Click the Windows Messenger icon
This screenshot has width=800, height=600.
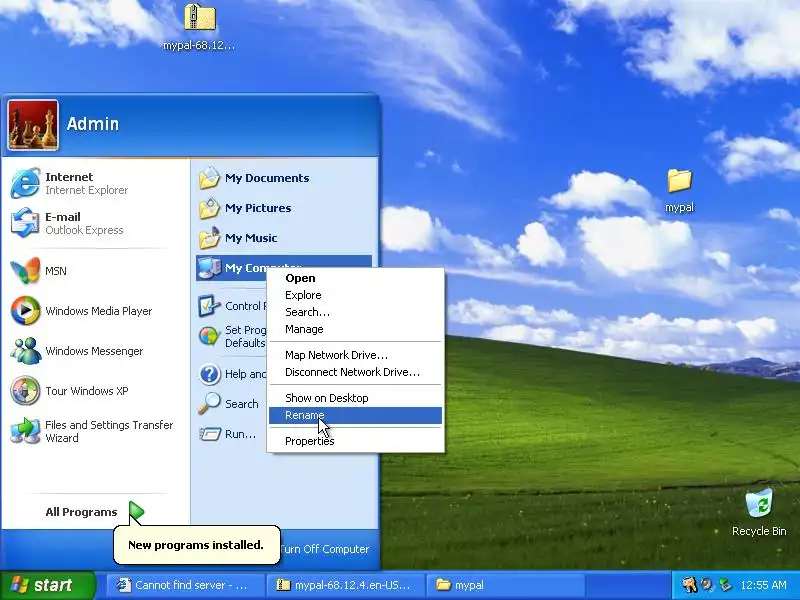25,351
